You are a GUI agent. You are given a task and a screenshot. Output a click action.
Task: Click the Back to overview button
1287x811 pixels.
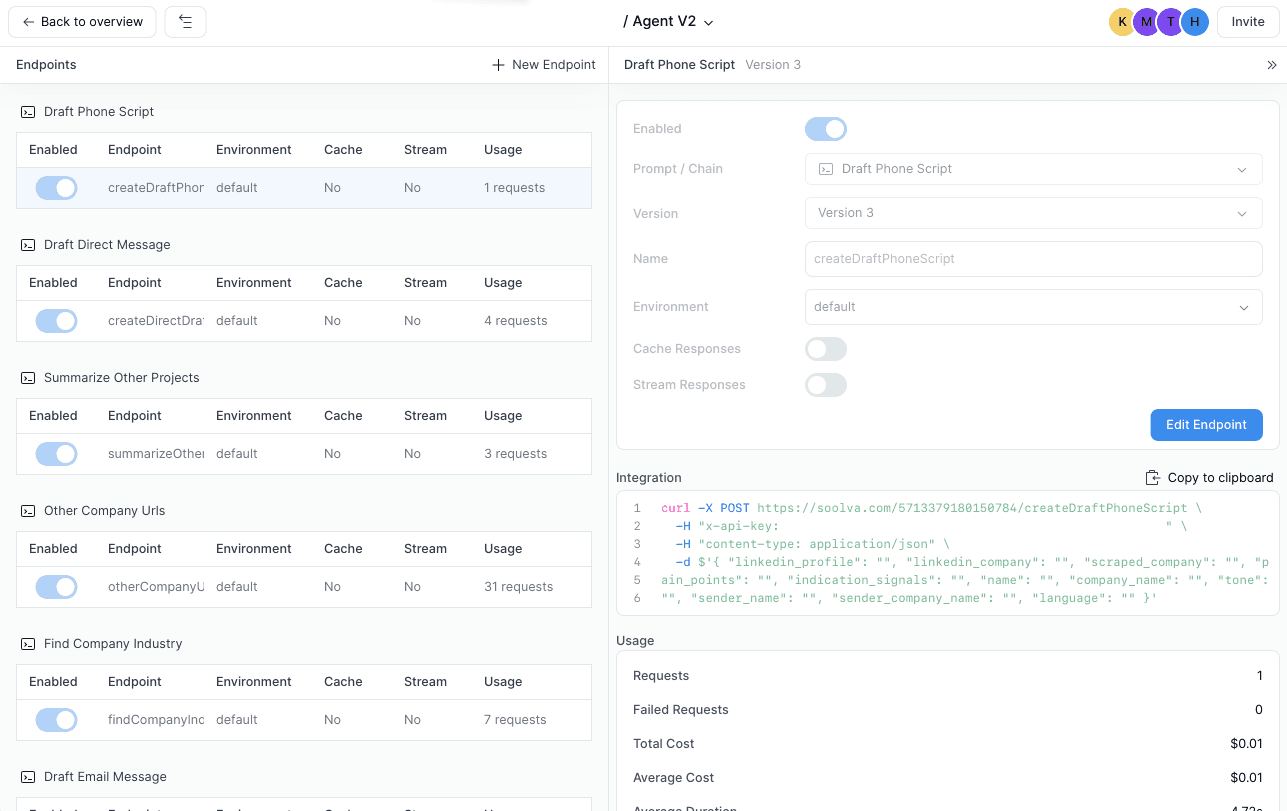coord(82,22)
